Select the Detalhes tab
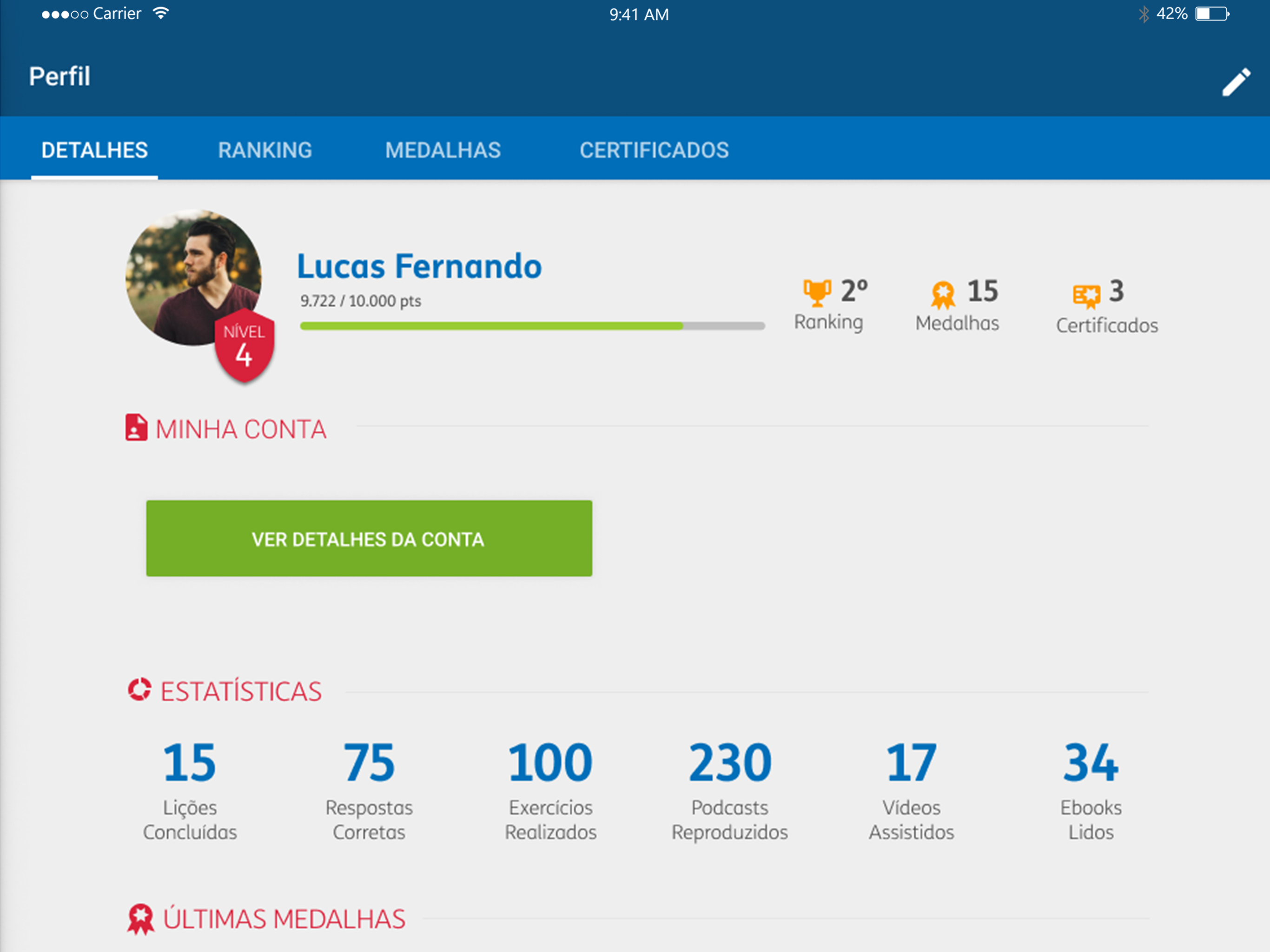The width and height of the screenshot is (1270, 952). click(x=95, y=150)
